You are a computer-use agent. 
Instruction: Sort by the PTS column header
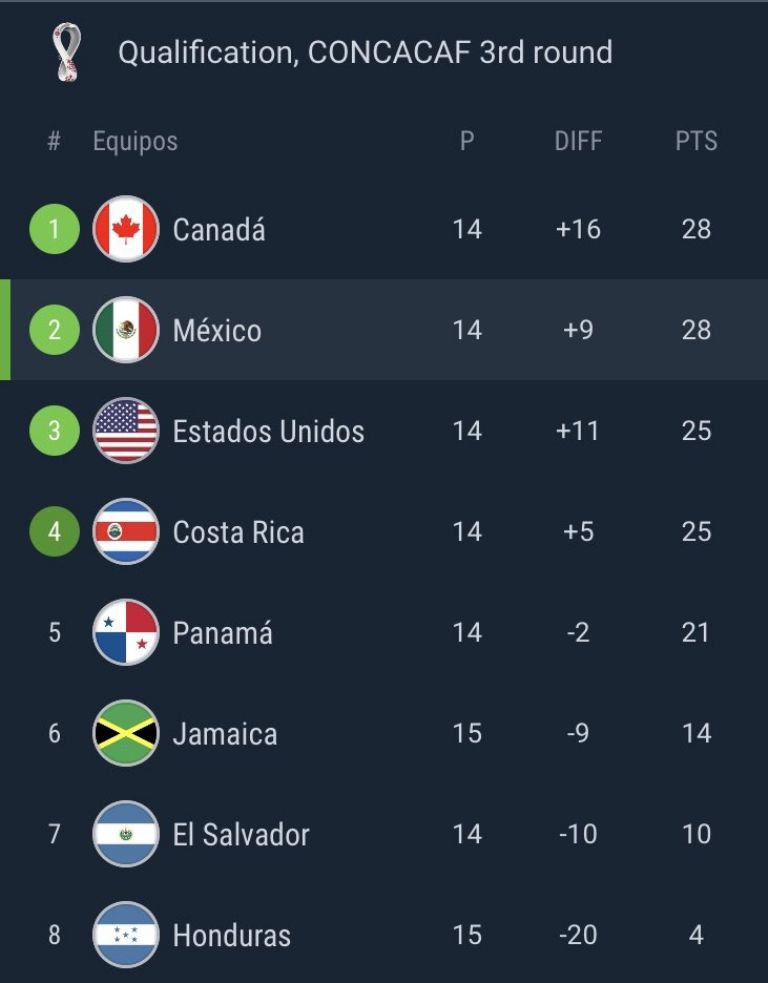tap(696, 141)
